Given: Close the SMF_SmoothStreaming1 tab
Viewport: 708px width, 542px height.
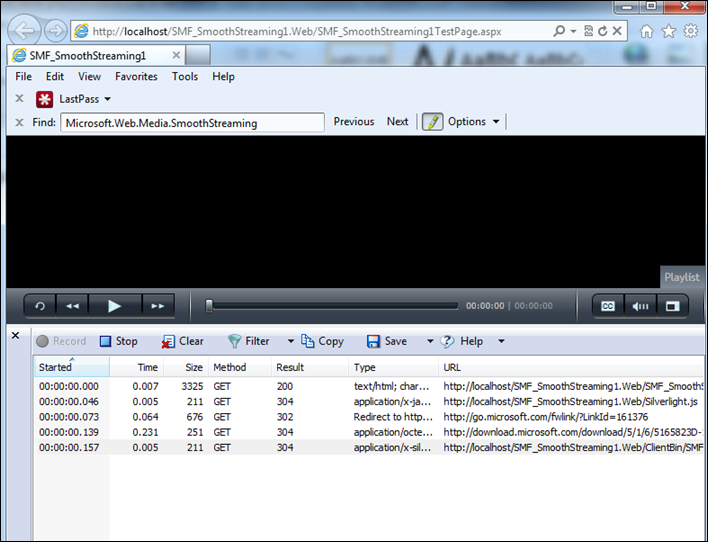Looking at the screenshot, I should [176, 55].
